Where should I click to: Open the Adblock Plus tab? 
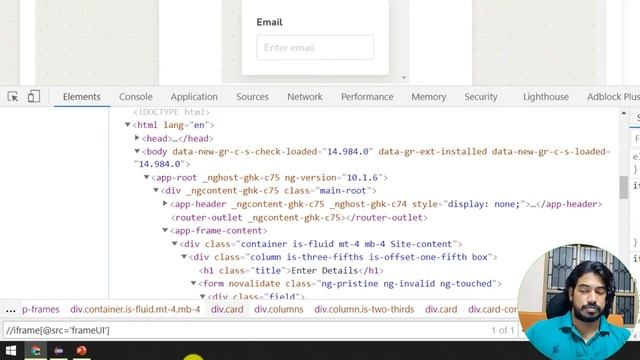(x=613, y=97)
